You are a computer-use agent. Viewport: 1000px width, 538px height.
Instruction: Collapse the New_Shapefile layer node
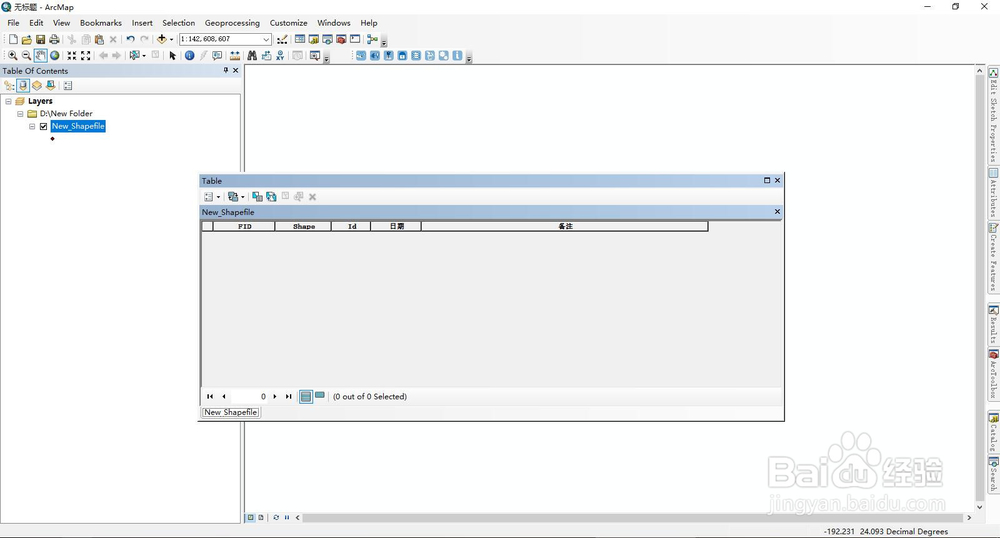[32, 126]
